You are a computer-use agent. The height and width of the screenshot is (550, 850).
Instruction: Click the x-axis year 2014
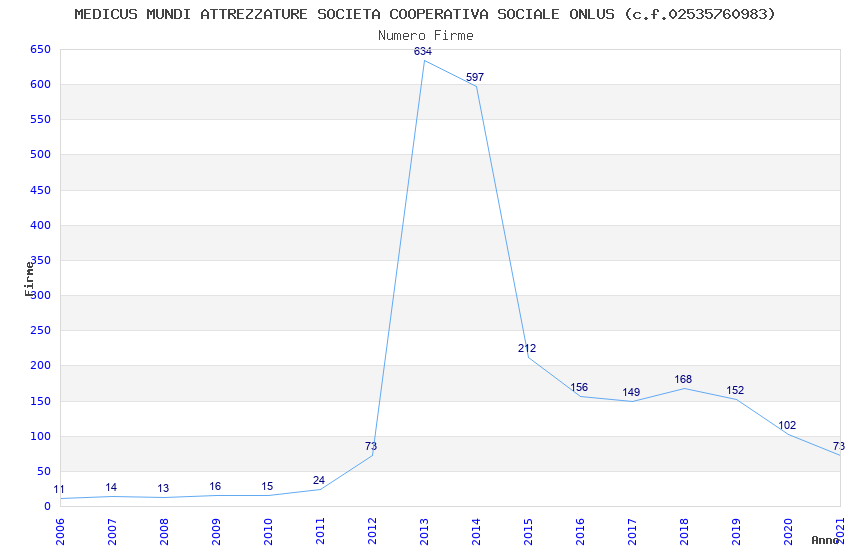(x=476, y=532)
